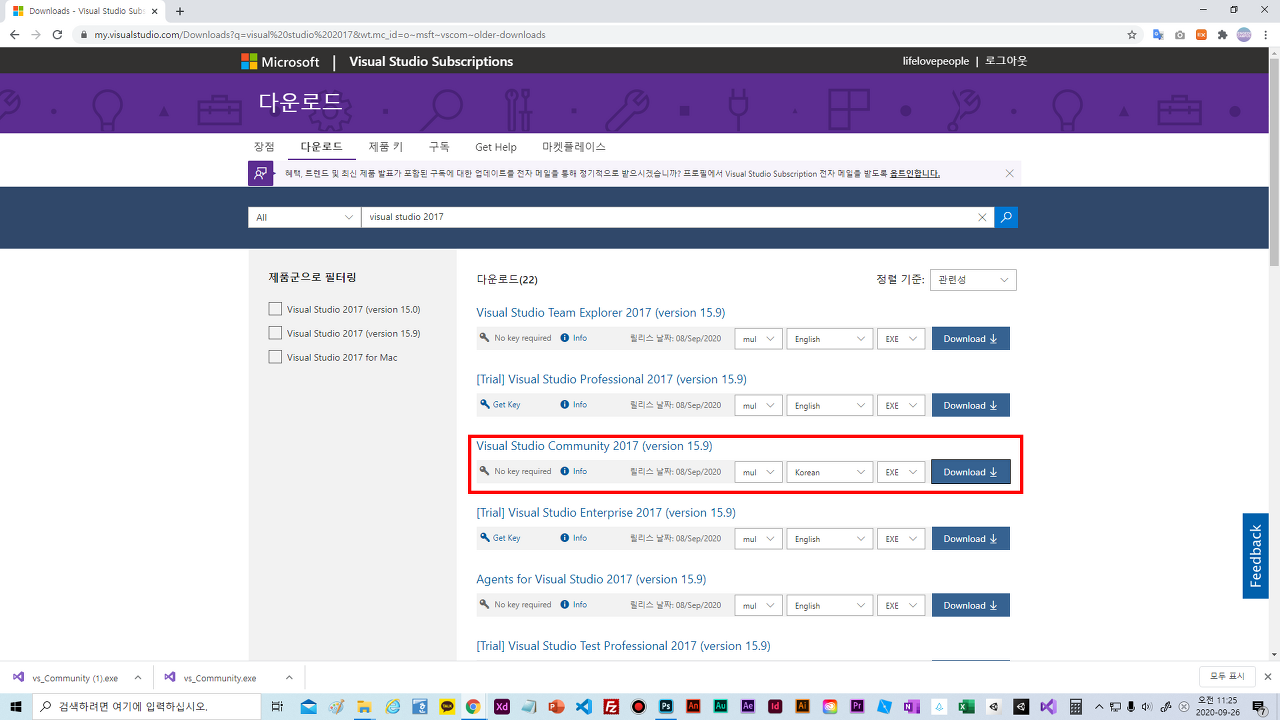
Task: Open the Get Help tab
Action: [x=496, y=147]
